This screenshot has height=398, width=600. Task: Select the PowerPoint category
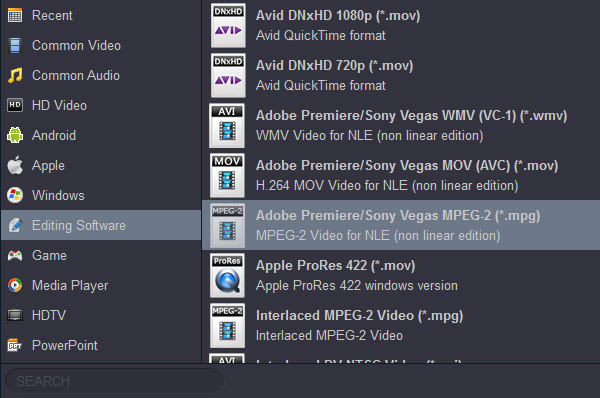click(x=101, y=345)
